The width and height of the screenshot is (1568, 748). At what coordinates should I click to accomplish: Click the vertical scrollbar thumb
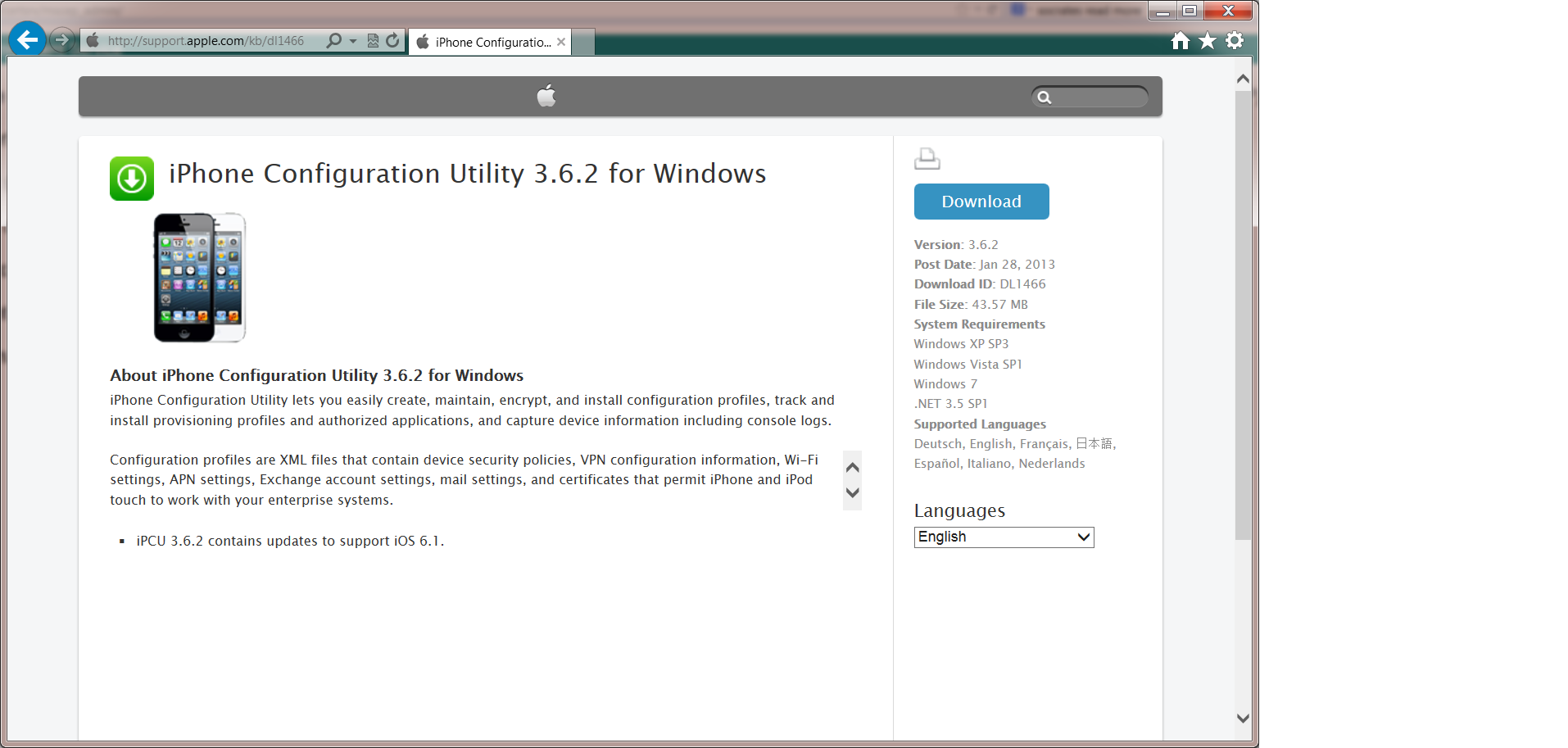pyautogui.click(x=1243, y=315)
